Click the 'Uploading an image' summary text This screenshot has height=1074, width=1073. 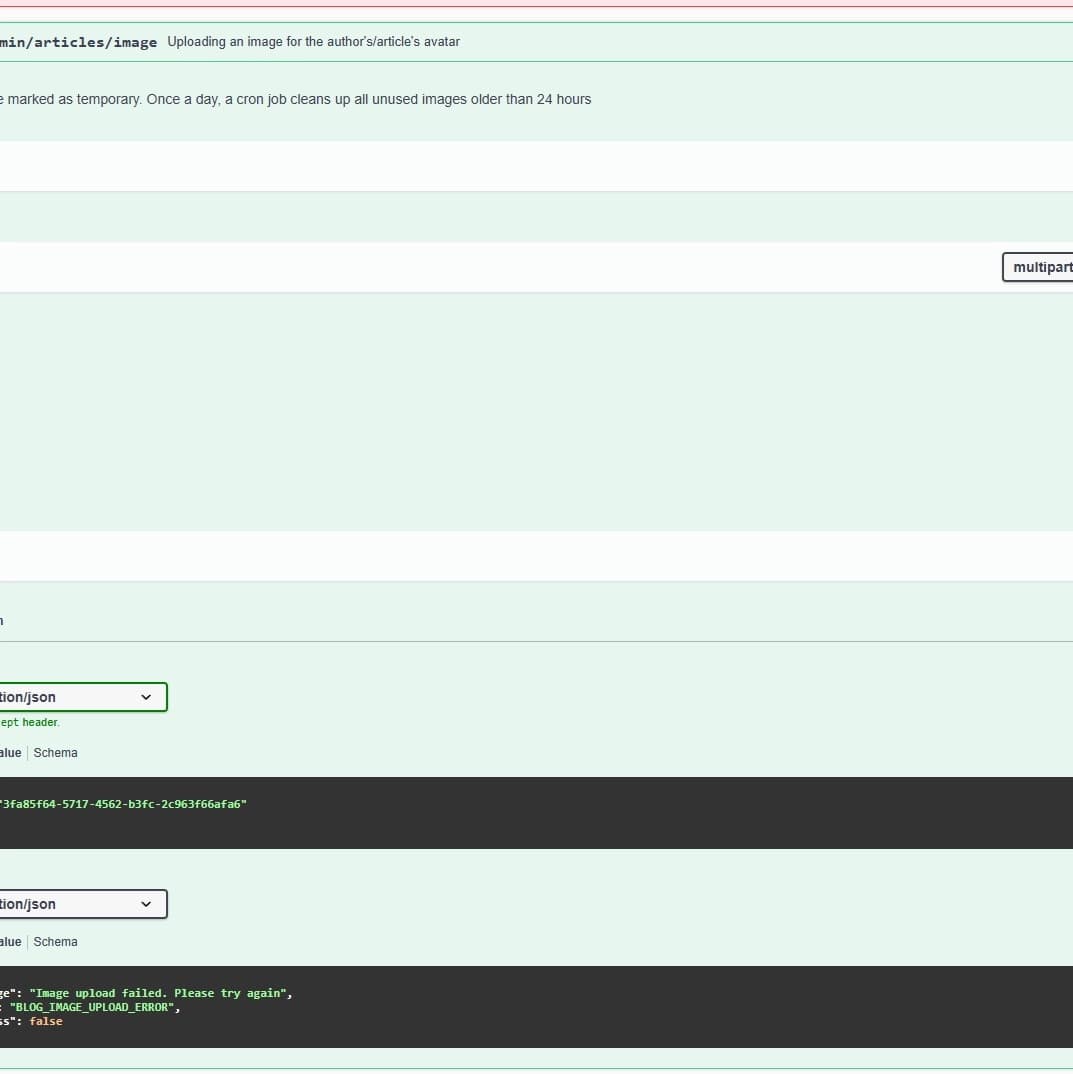[x=313, y=42]
